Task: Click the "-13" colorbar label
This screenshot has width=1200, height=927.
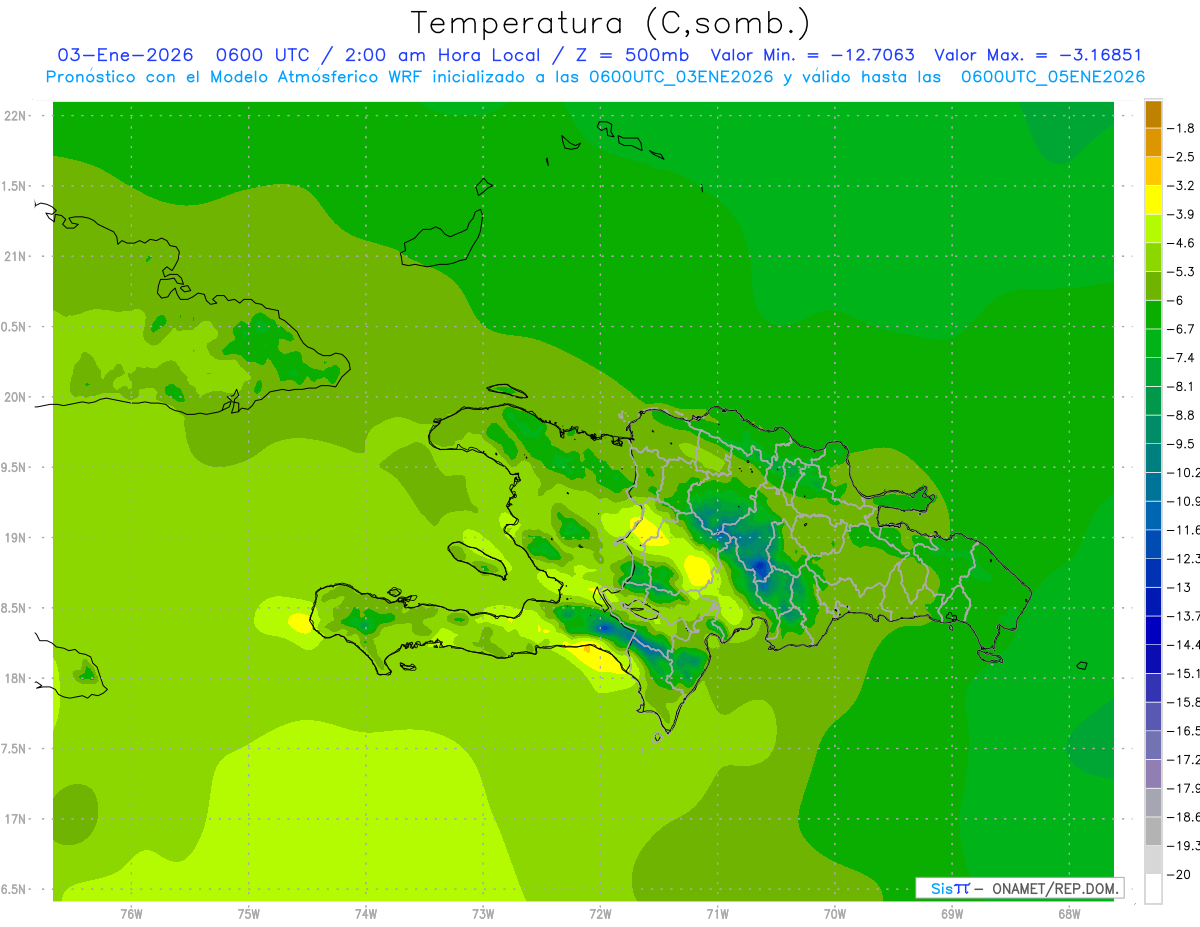Action: (x=1180, y=587)
